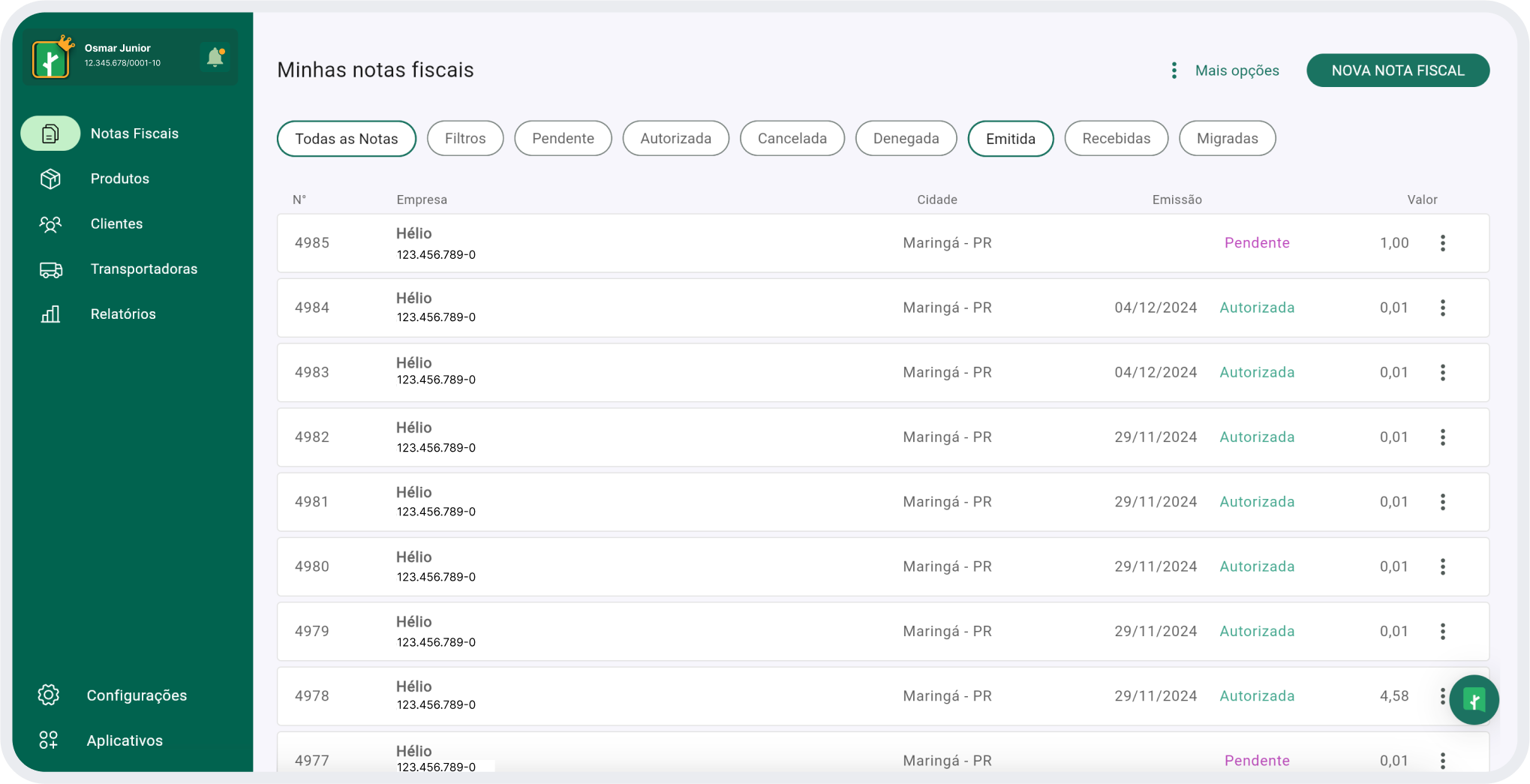Click the floating green assistant button
Image resolution: width=1530 pixels, height=784 pixels.
[1473, 700]
